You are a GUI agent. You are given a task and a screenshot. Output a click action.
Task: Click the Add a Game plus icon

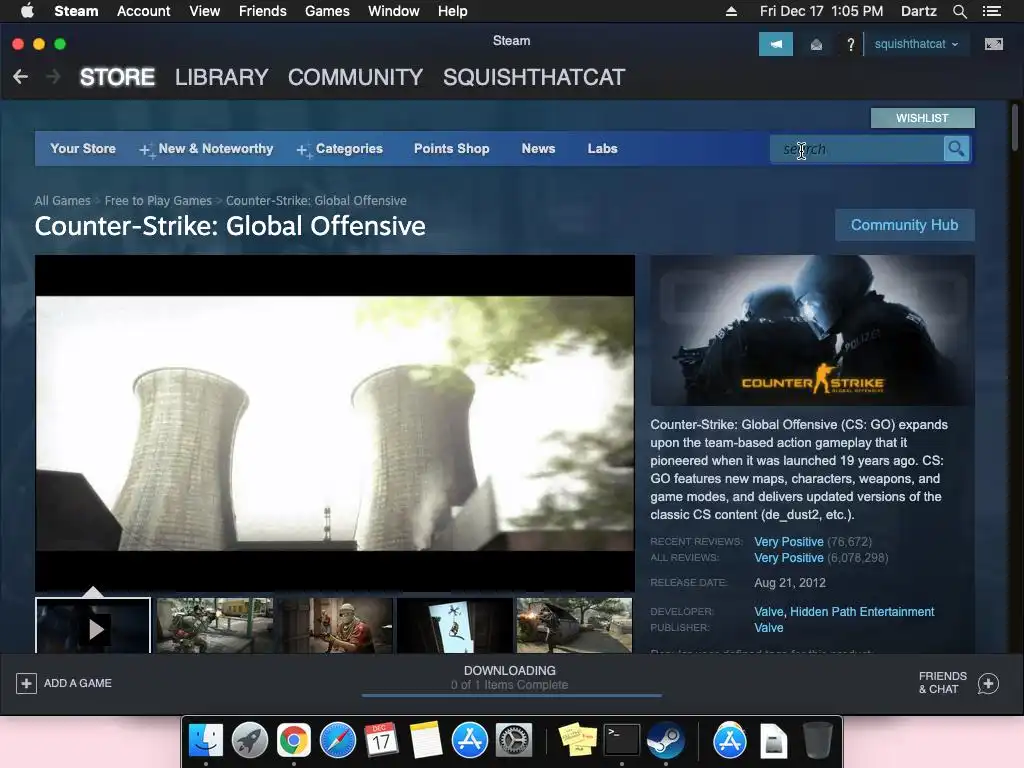pyautogui.click(x=26, y=683)
